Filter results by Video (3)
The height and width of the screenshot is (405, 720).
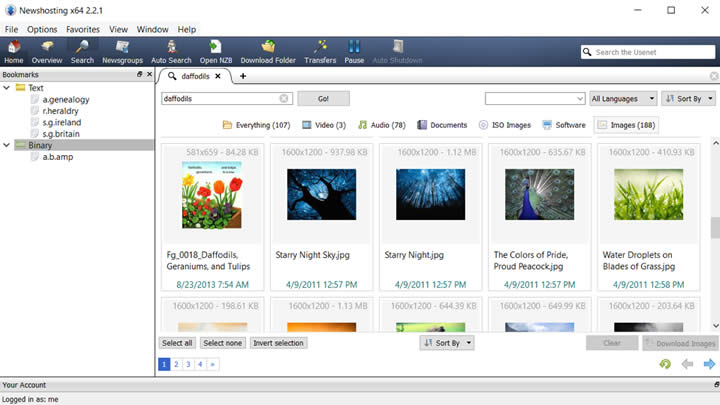[x=324, y=125]
